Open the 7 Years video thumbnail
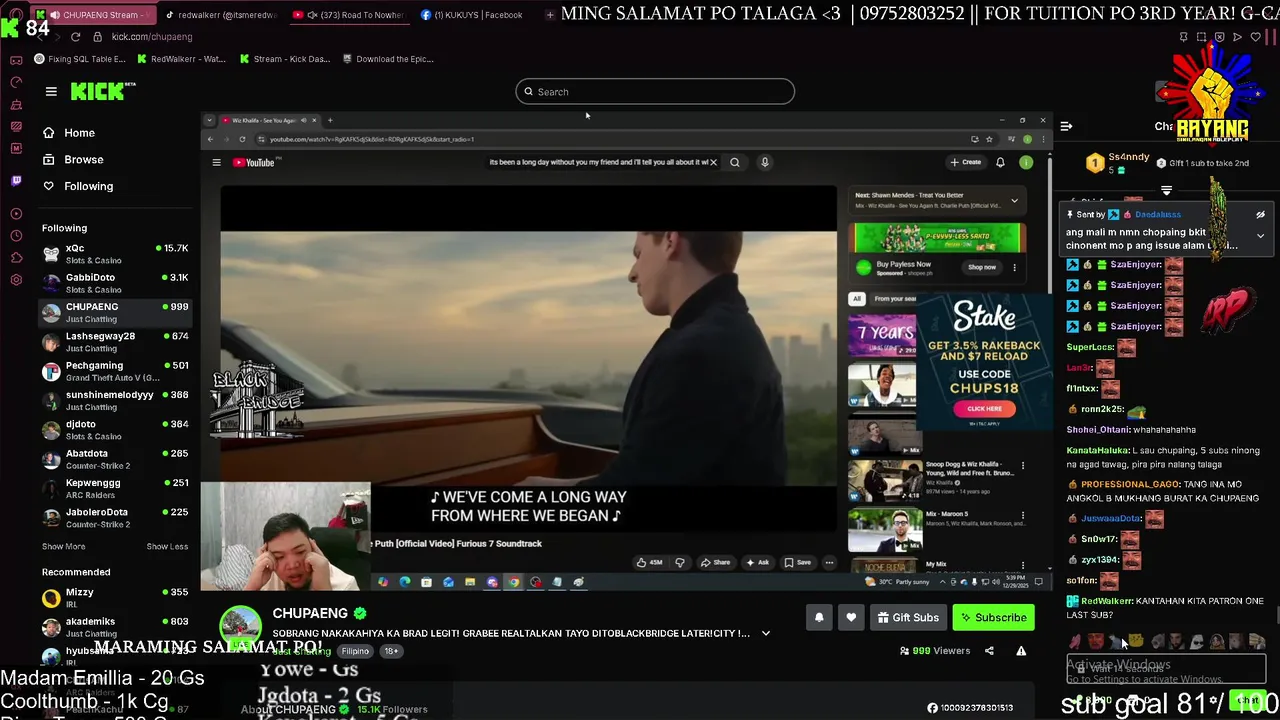 (x=882, y=336)
